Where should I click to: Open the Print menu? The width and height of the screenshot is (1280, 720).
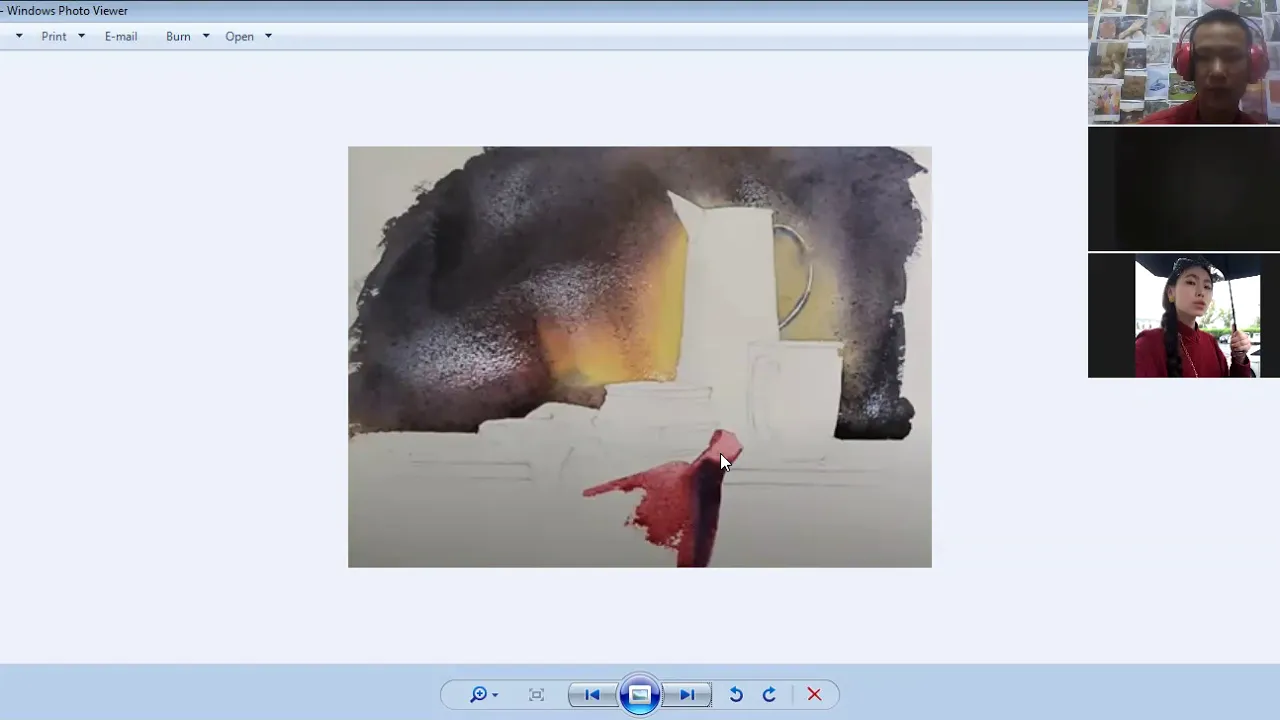click(54, 36)
